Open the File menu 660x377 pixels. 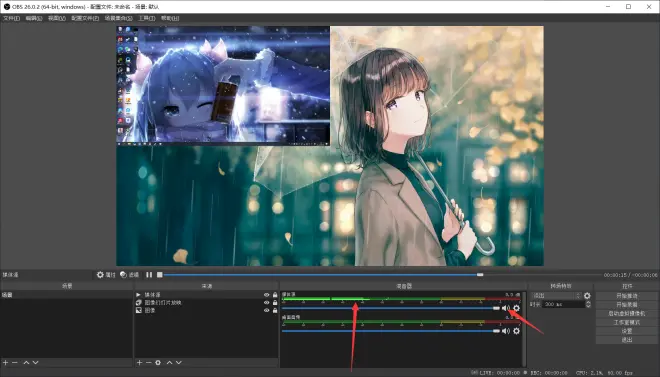tap(11, 18)
